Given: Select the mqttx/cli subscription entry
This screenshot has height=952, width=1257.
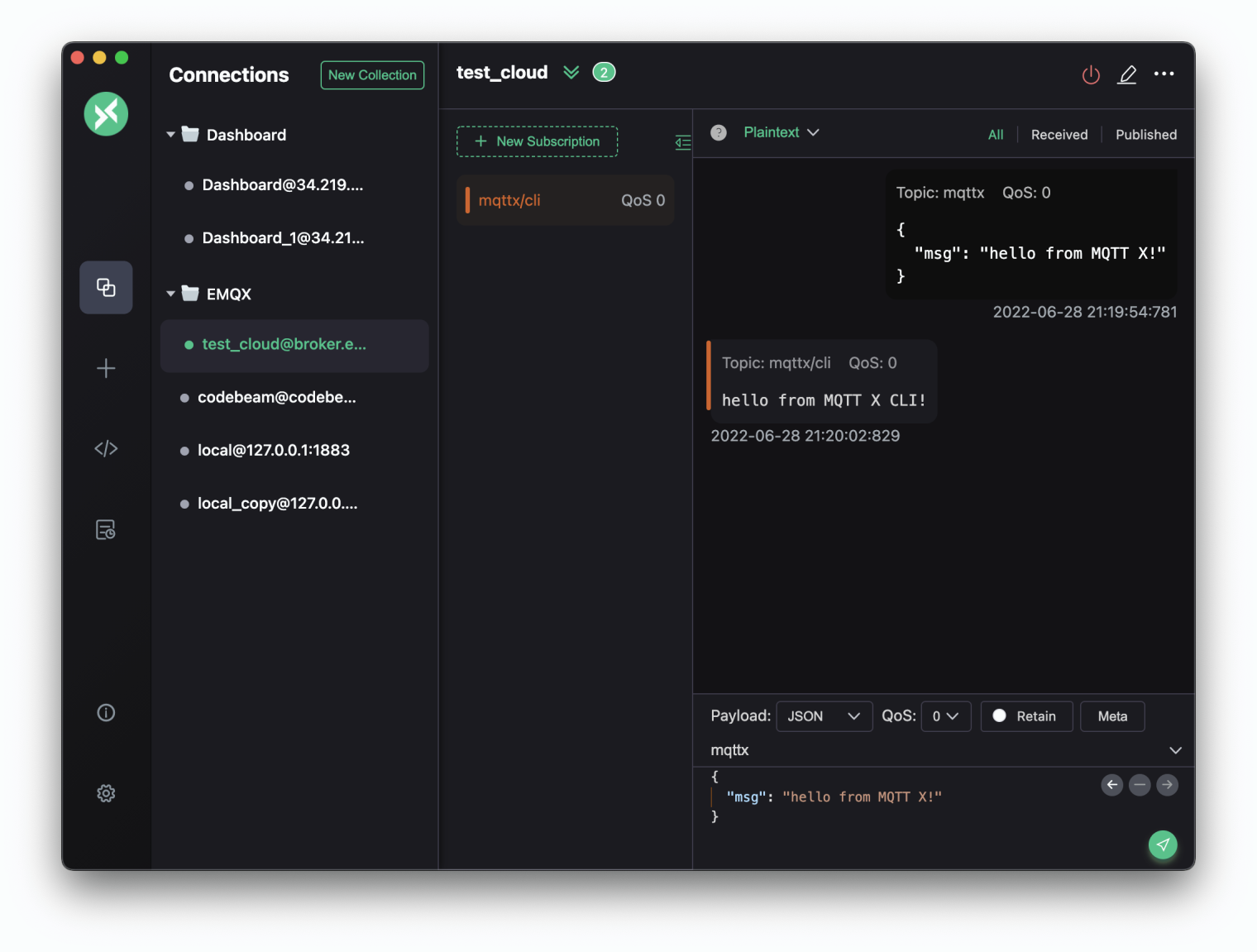Looking at the screenshot, I should 565,199.
